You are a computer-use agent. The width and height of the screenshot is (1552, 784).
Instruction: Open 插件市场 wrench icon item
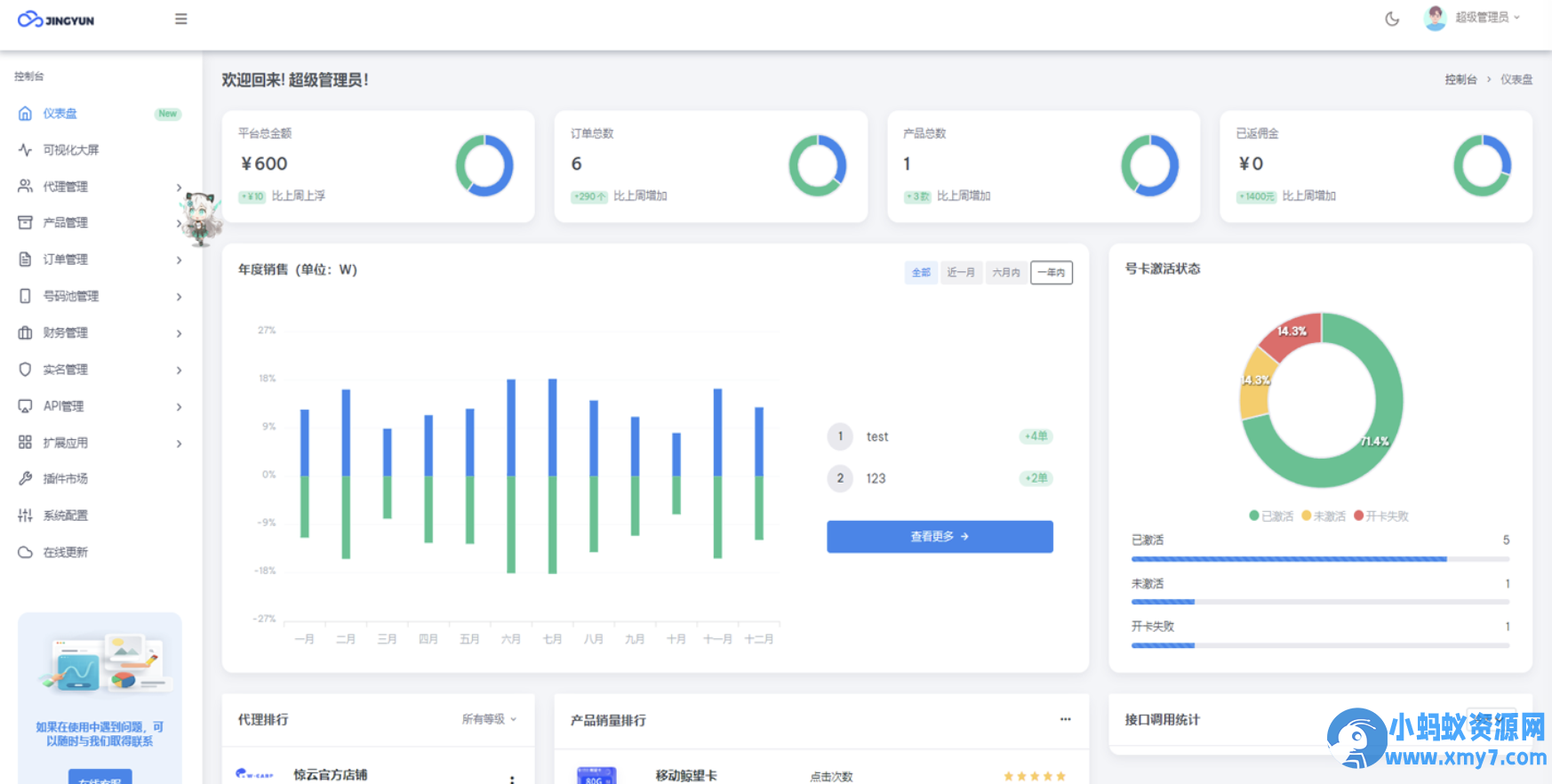tap(25, 478)
